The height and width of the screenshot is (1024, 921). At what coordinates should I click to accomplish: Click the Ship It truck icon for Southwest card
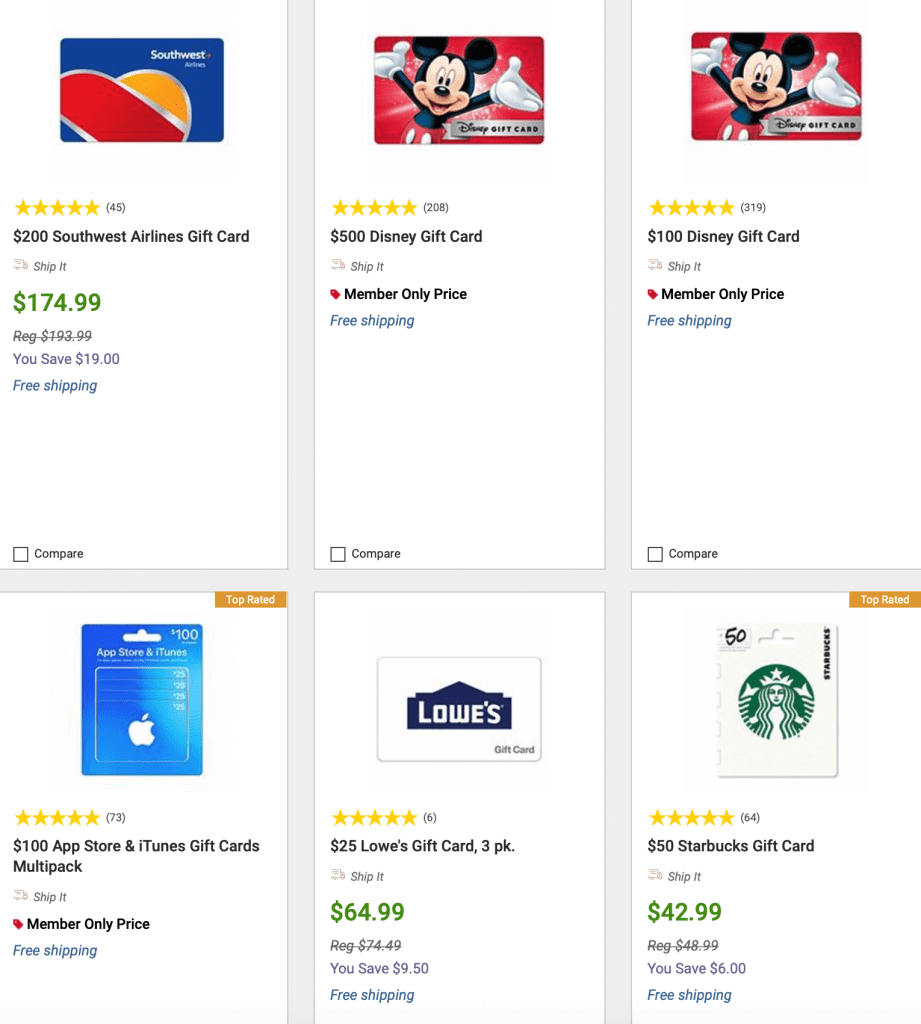21,266
